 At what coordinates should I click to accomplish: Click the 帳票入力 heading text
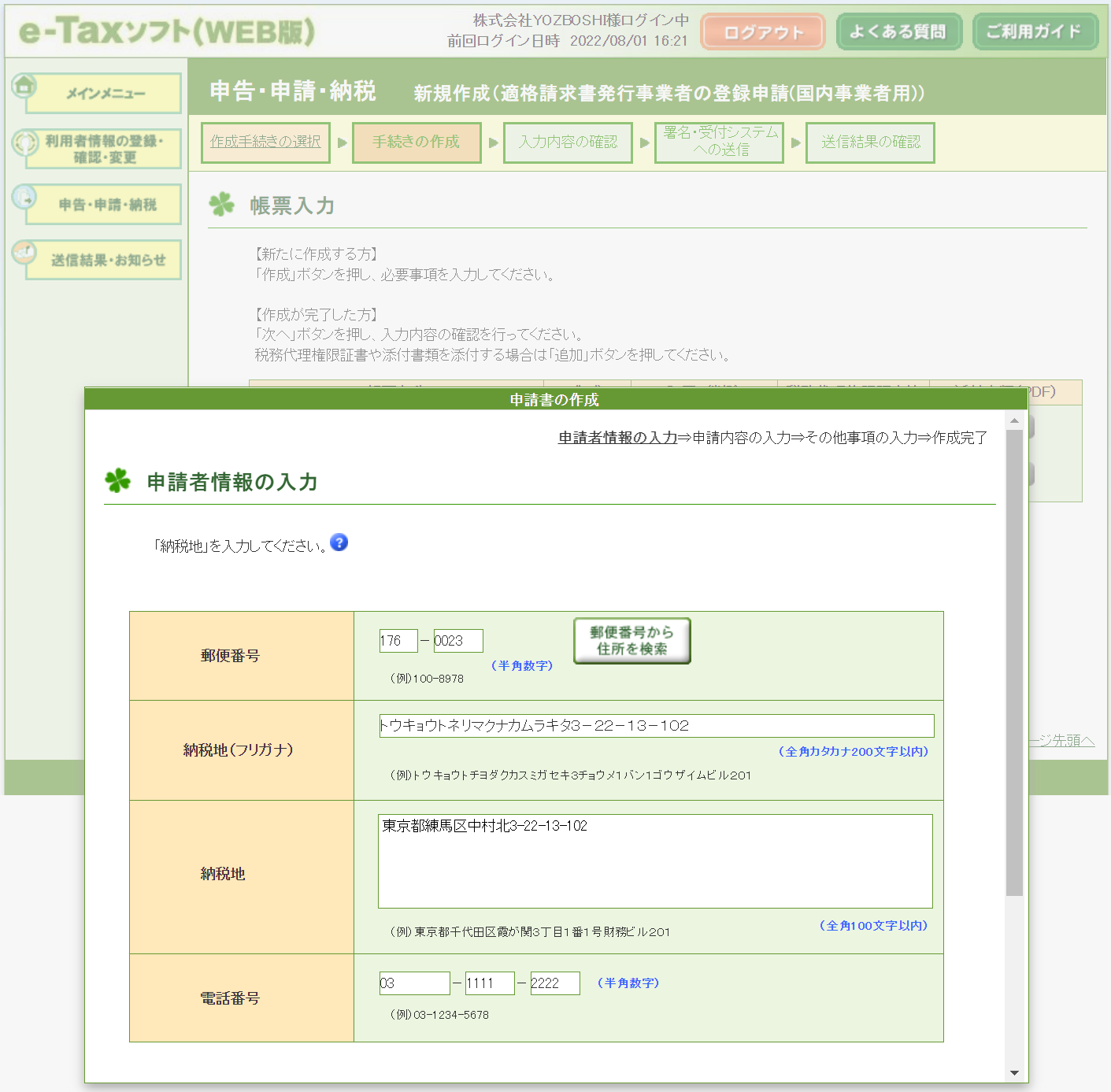[293, 205]
